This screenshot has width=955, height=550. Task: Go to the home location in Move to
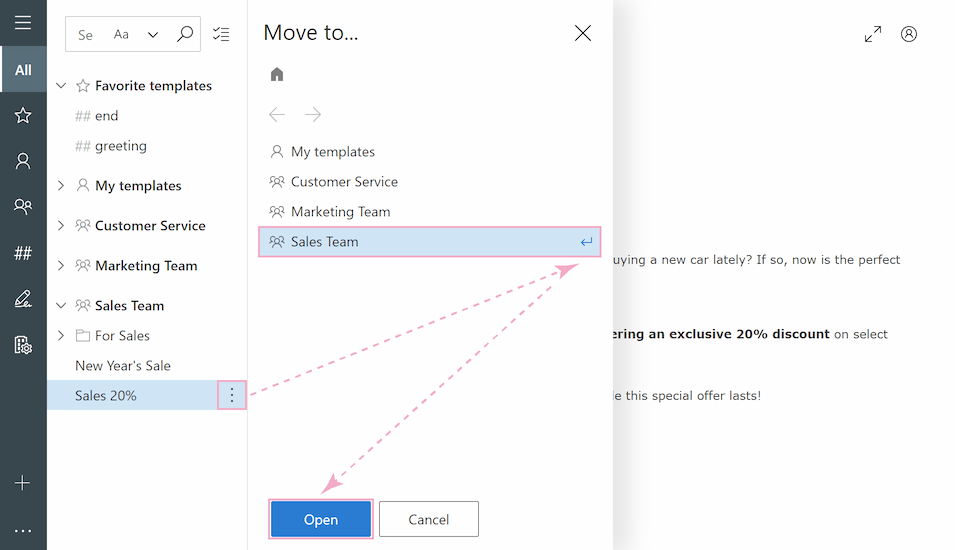pos(277,74)
